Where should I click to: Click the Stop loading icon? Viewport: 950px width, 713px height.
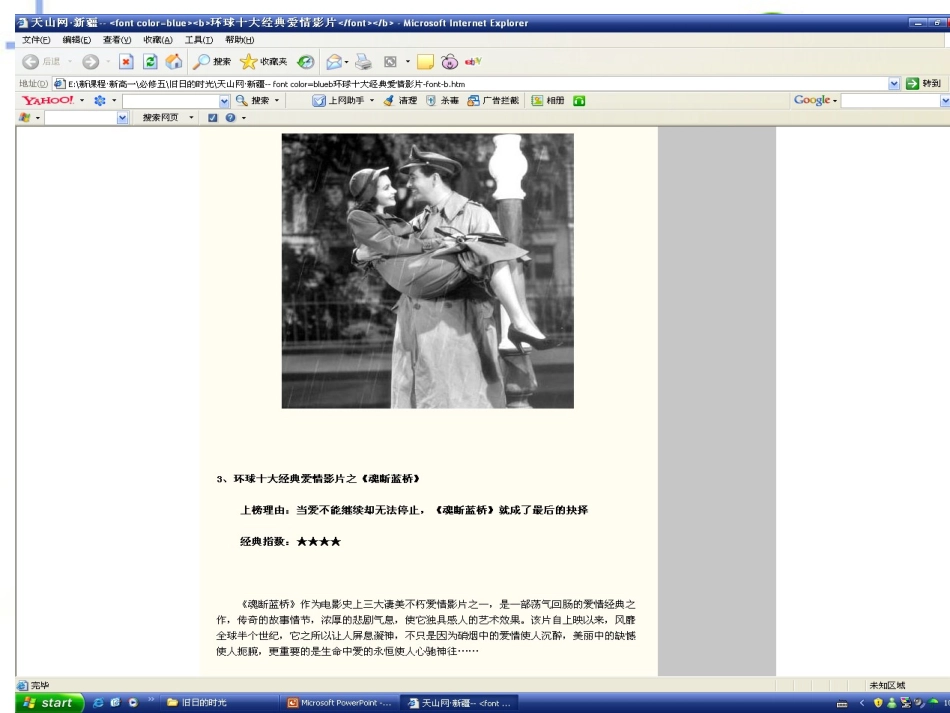tap(126, 62)
